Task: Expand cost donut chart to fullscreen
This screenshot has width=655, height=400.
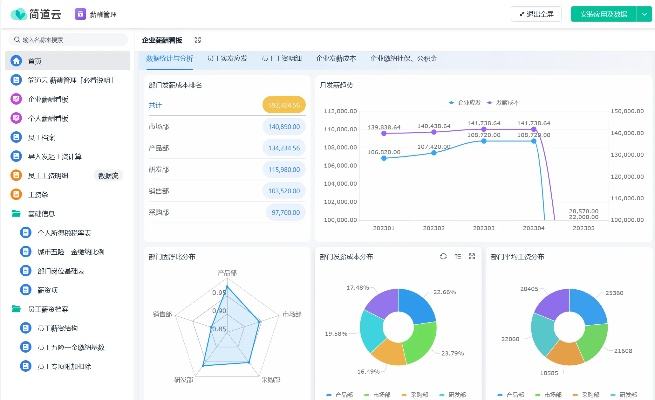Action: coord(471,257)
